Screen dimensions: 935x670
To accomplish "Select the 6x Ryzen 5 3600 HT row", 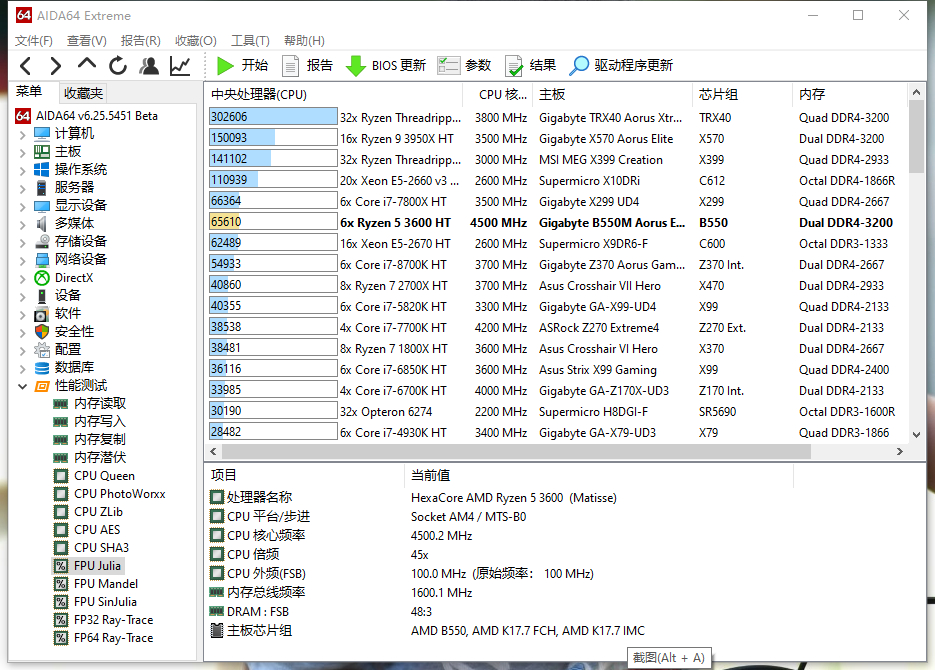I will pos(558,222).
